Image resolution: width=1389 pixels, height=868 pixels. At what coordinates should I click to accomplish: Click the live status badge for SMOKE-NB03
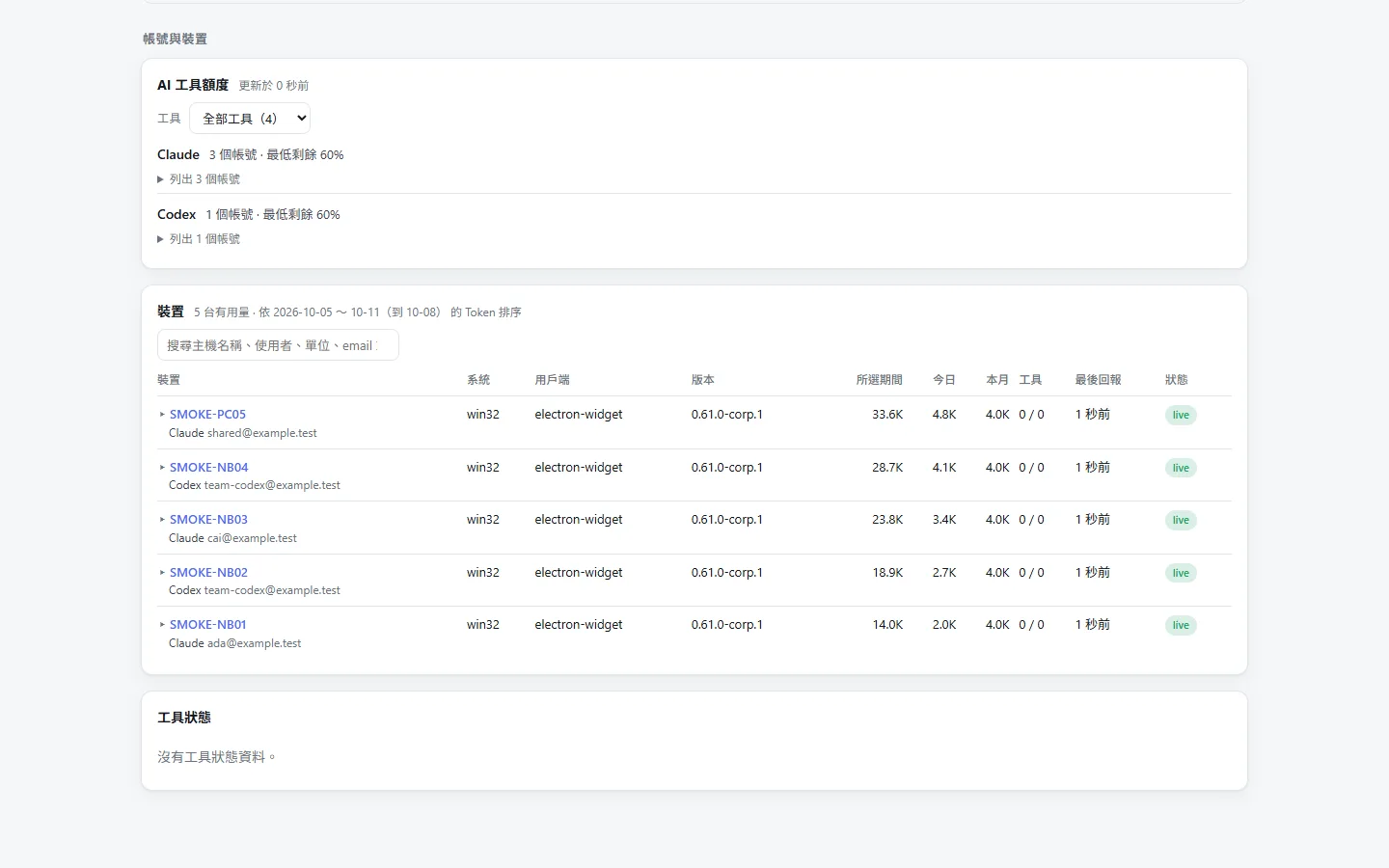(x=1181, y=521)
